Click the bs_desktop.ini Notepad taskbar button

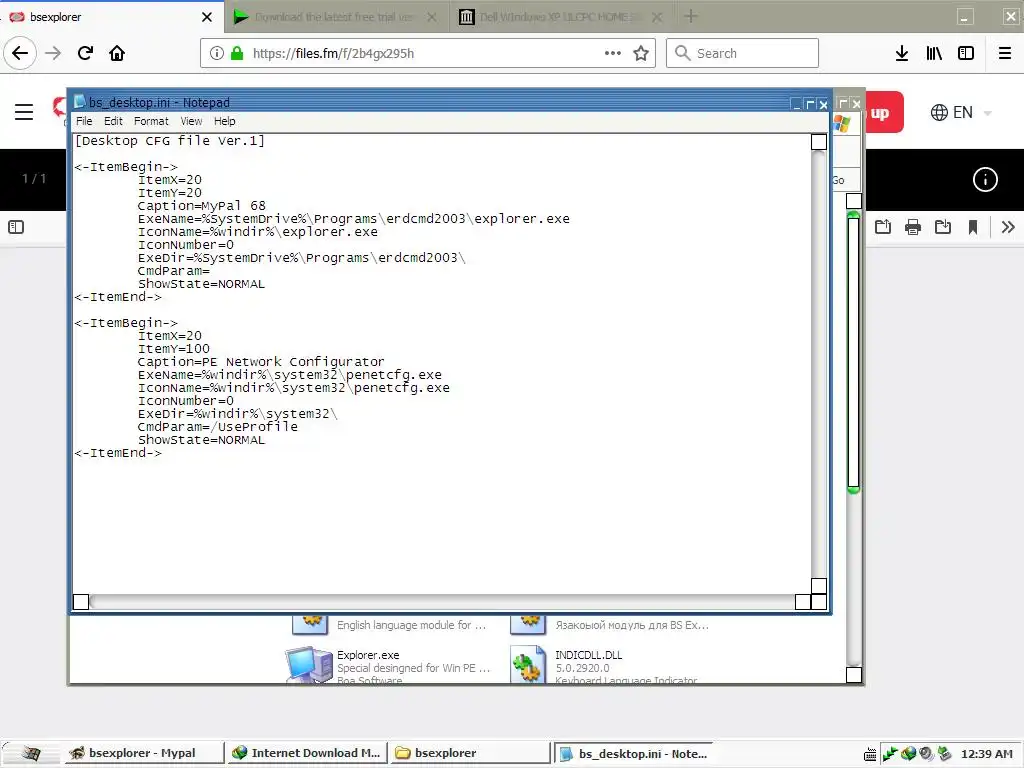[x=634, y=754]
